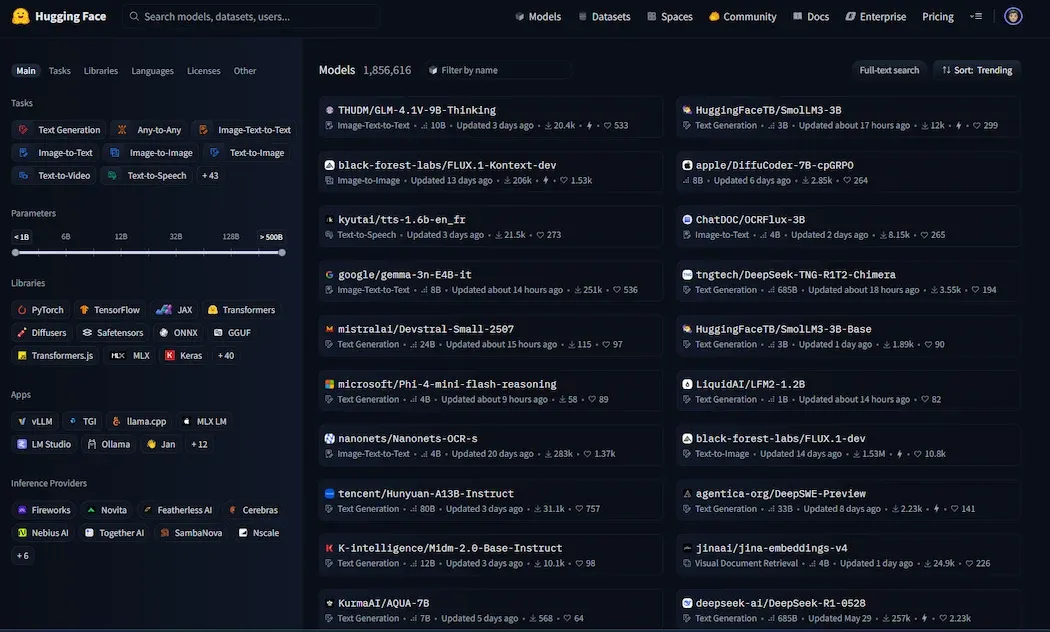Click the HuggingFaceTB avatar on SmolLM3-3B

687,110
